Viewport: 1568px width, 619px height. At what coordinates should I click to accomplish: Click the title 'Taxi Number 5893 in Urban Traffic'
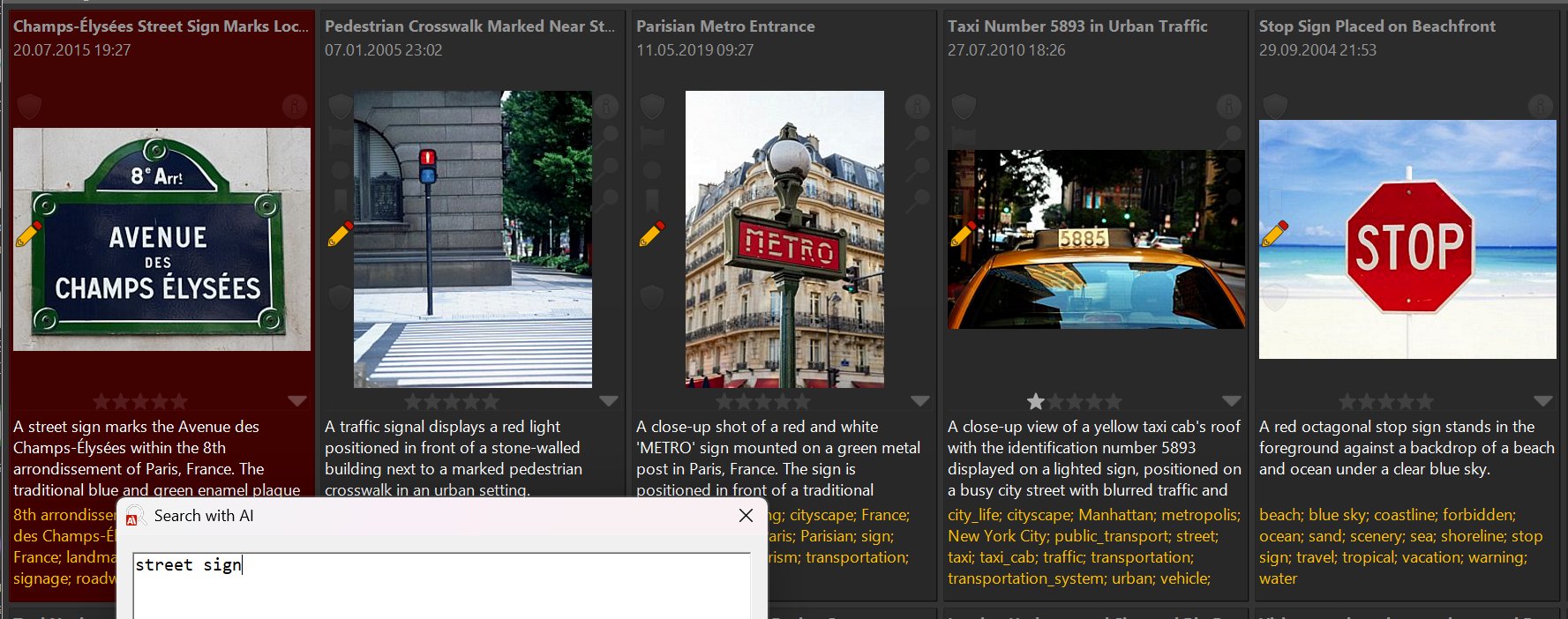point(1077,26)
